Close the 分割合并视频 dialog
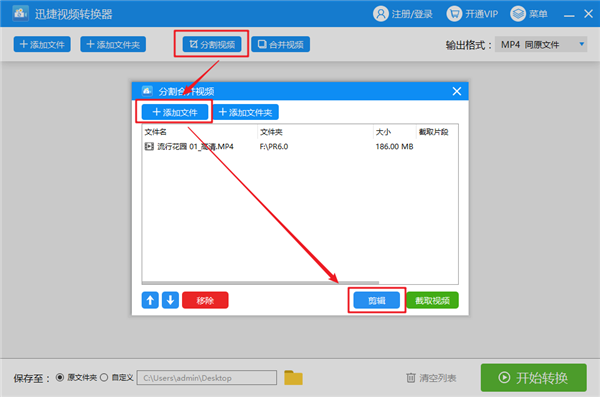 [x=457, y=91]
